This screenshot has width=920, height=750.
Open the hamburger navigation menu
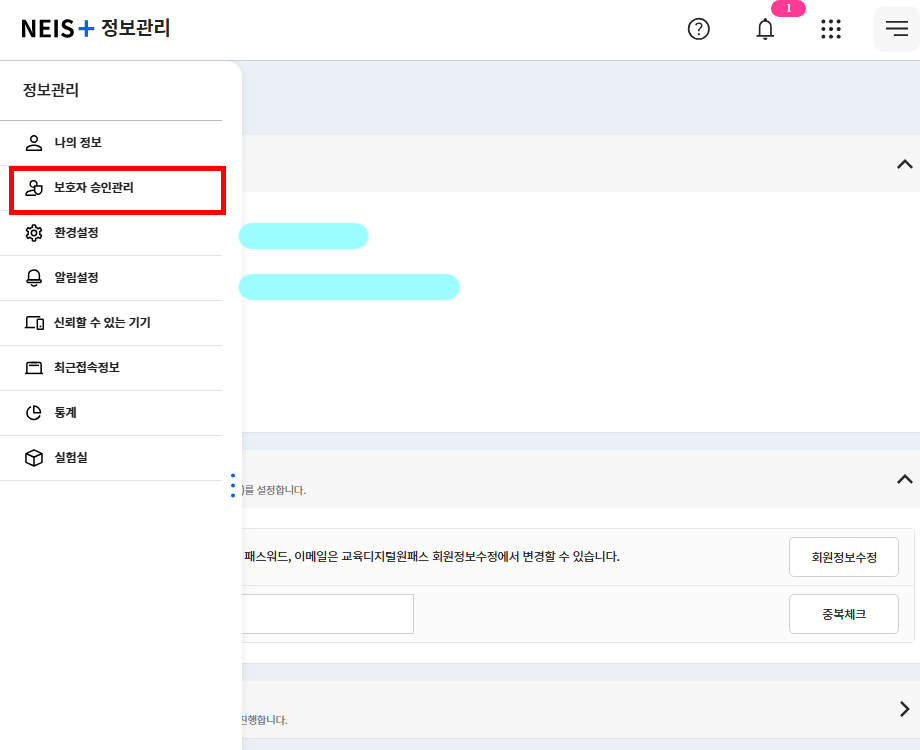pyautogui.click(x=896, y=29)
